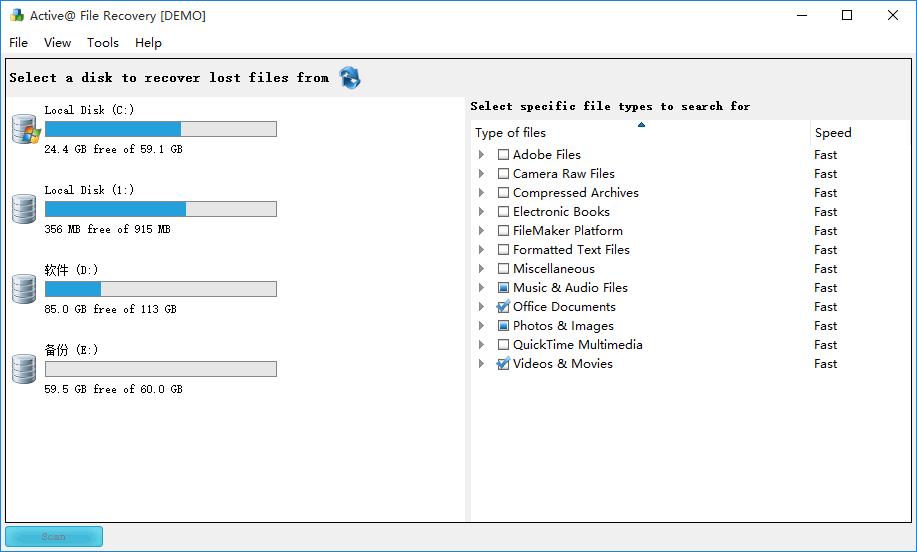Select the Local Disk (1:) drive icon
Image resolution: width=917 pixels, height=552 pixels.
pos(24,209)
